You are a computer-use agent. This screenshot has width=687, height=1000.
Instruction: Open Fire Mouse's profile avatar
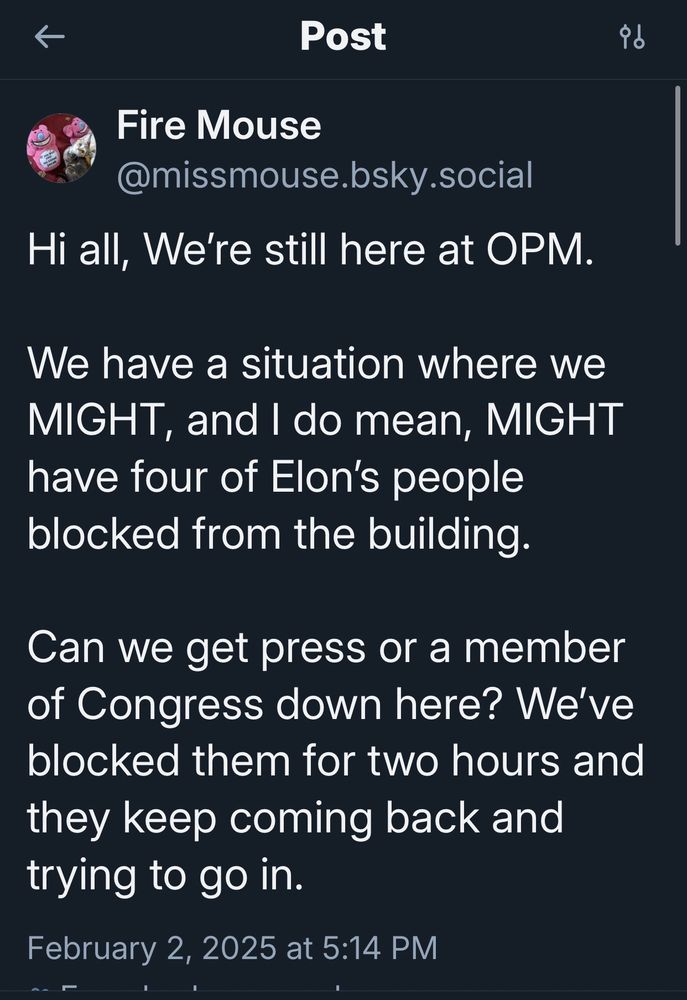pos(61,148)
